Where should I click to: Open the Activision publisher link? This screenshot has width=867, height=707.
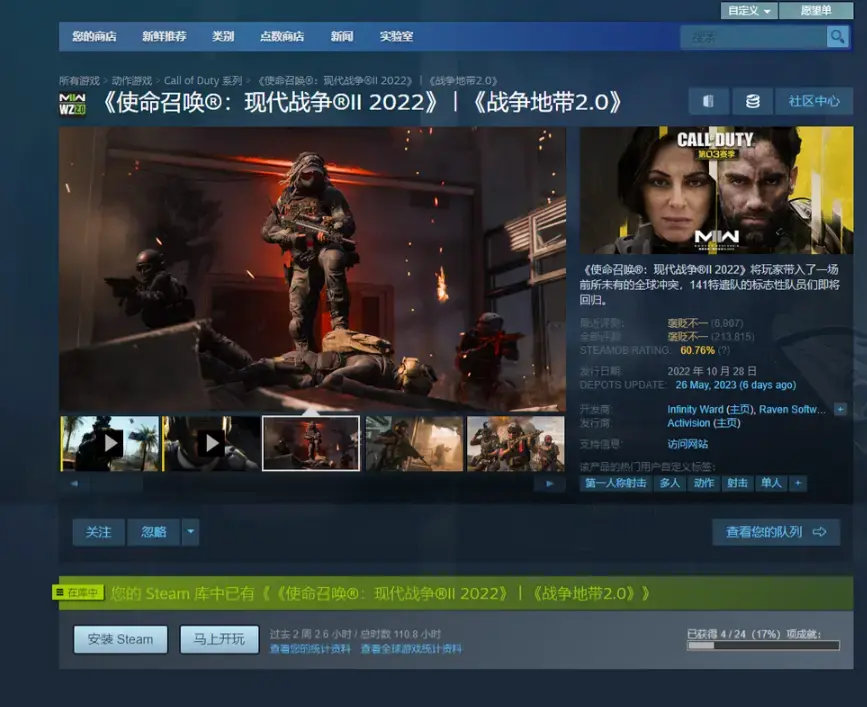pos(688,423)
